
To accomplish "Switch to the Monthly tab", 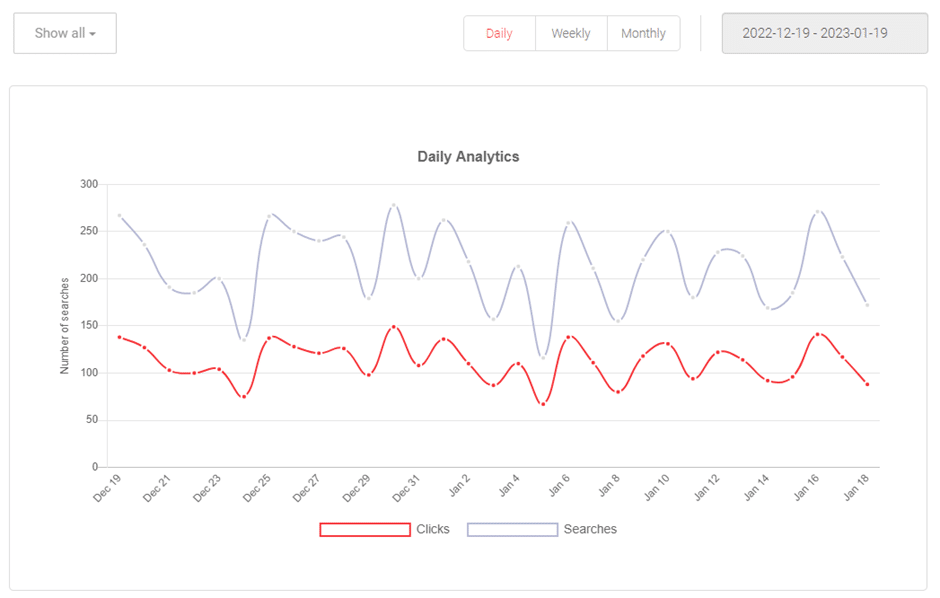I will click(643, 33).
